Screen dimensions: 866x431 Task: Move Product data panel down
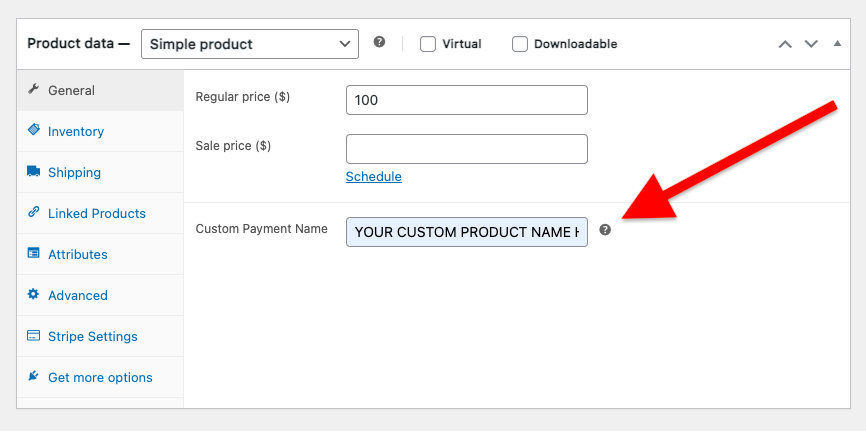[811, 44]
